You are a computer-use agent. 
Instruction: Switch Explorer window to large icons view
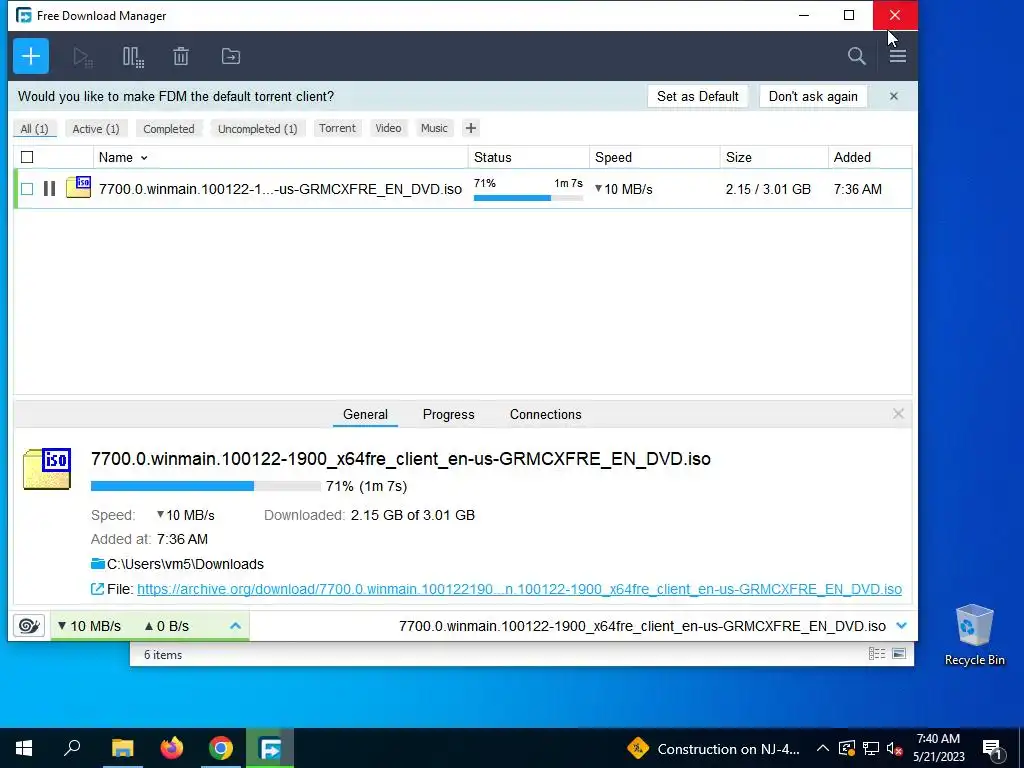point(899,654)
